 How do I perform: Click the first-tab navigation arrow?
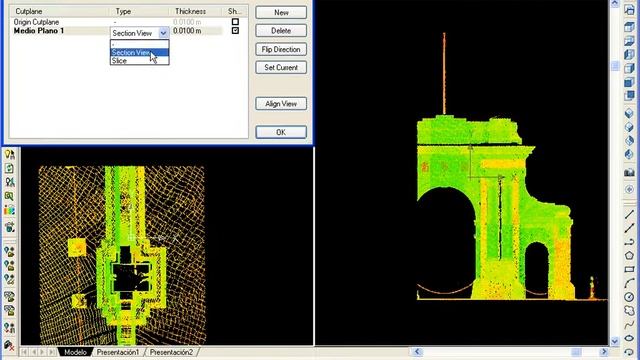24,352
